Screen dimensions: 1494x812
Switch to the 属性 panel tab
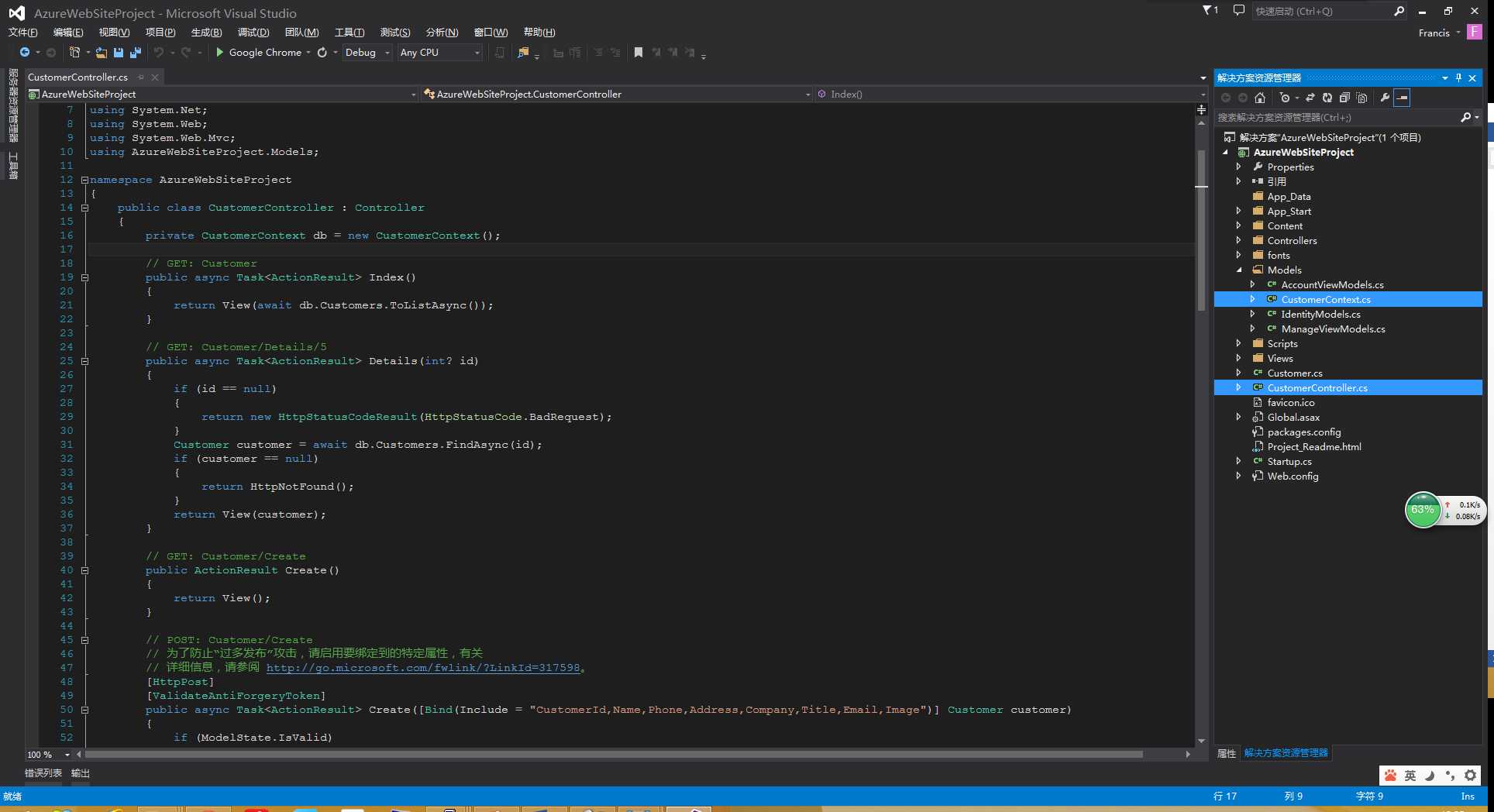pos(1227,753)
